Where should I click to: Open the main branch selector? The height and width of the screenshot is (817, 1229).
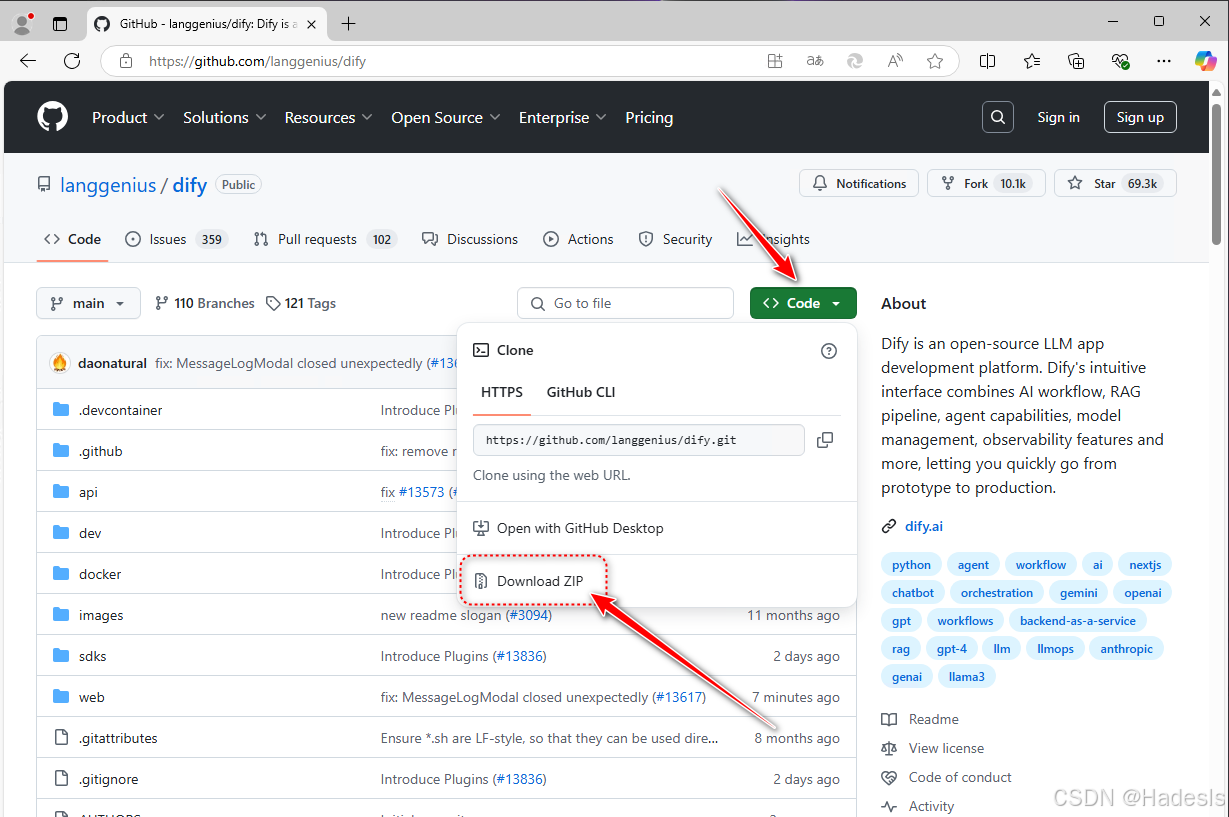[x=87, y=303]
